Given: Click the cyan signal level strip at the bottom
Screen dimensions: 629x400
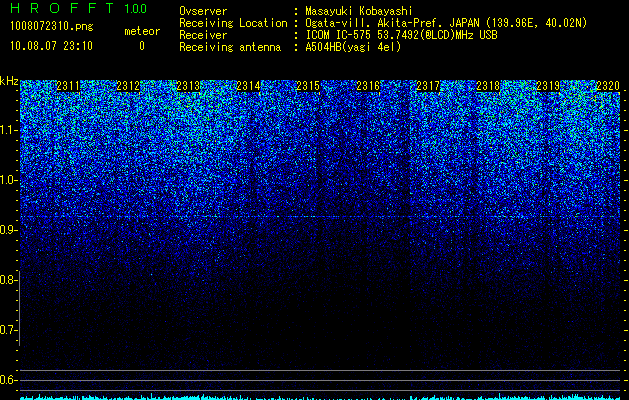Looking at the screenshot, I should 321,397.
